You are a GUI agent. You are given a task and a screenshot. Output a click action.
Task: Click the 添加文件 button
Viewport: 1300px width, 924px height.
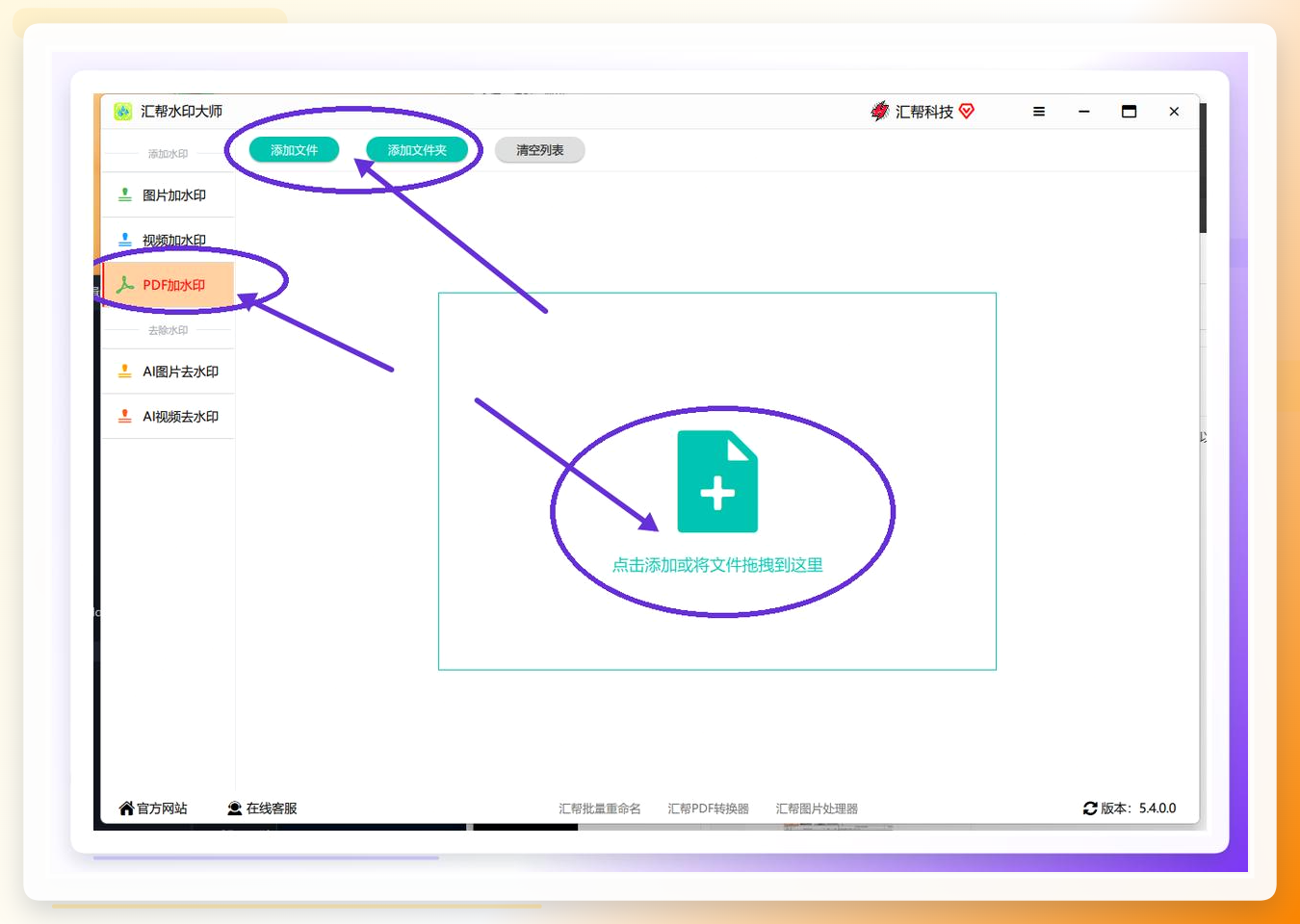point(294,150)
